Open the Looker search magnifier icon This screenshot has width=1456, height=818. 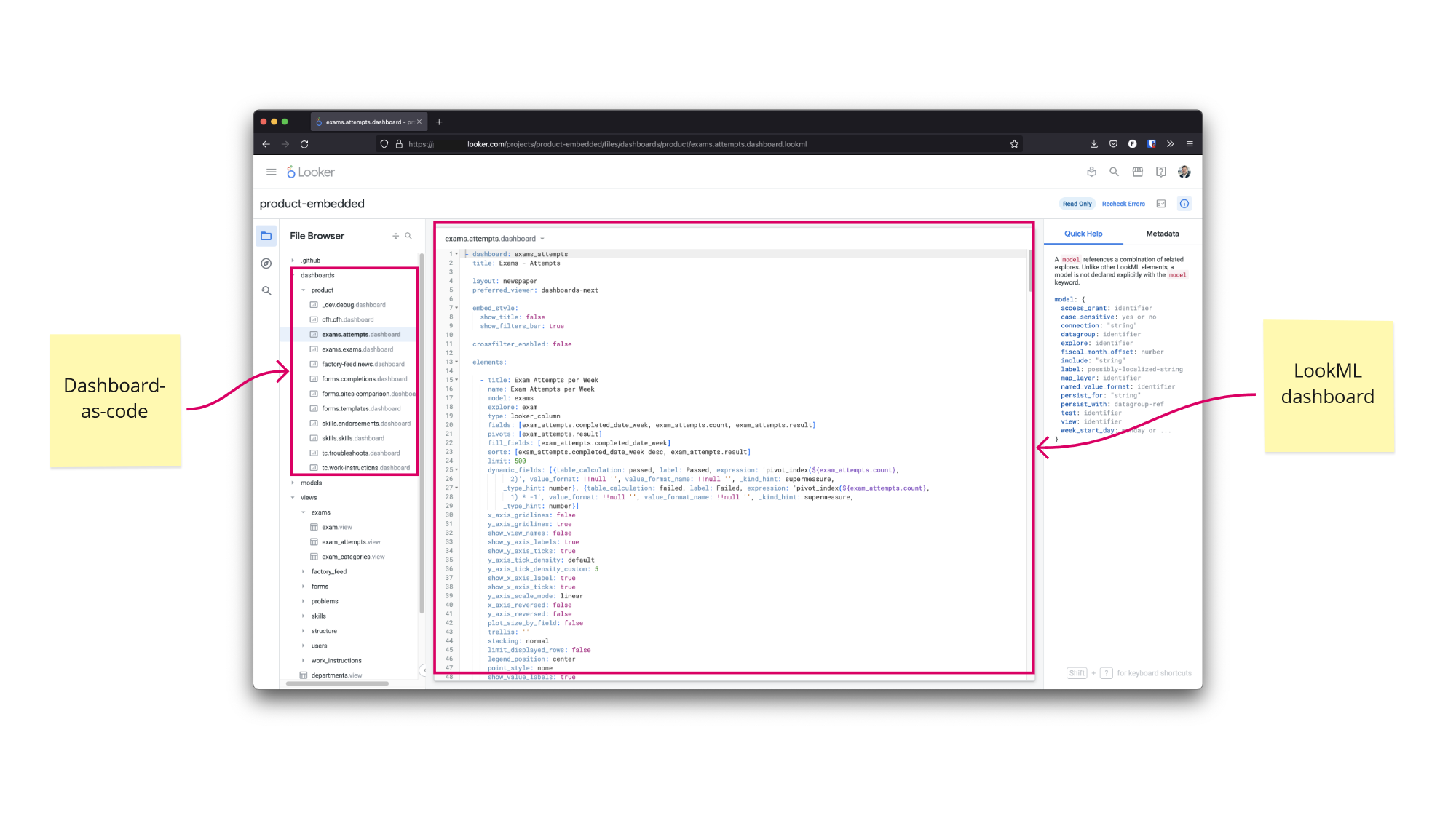pos(1114,172)
